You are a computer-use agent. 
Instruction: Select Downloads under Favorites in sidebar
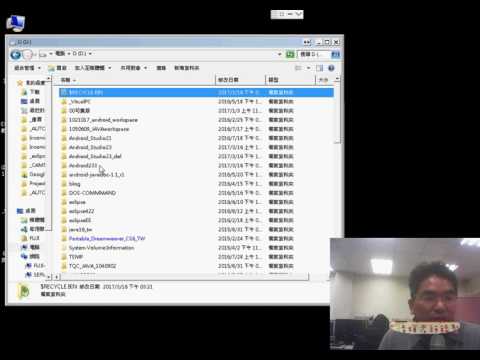(x=35, y=92)
